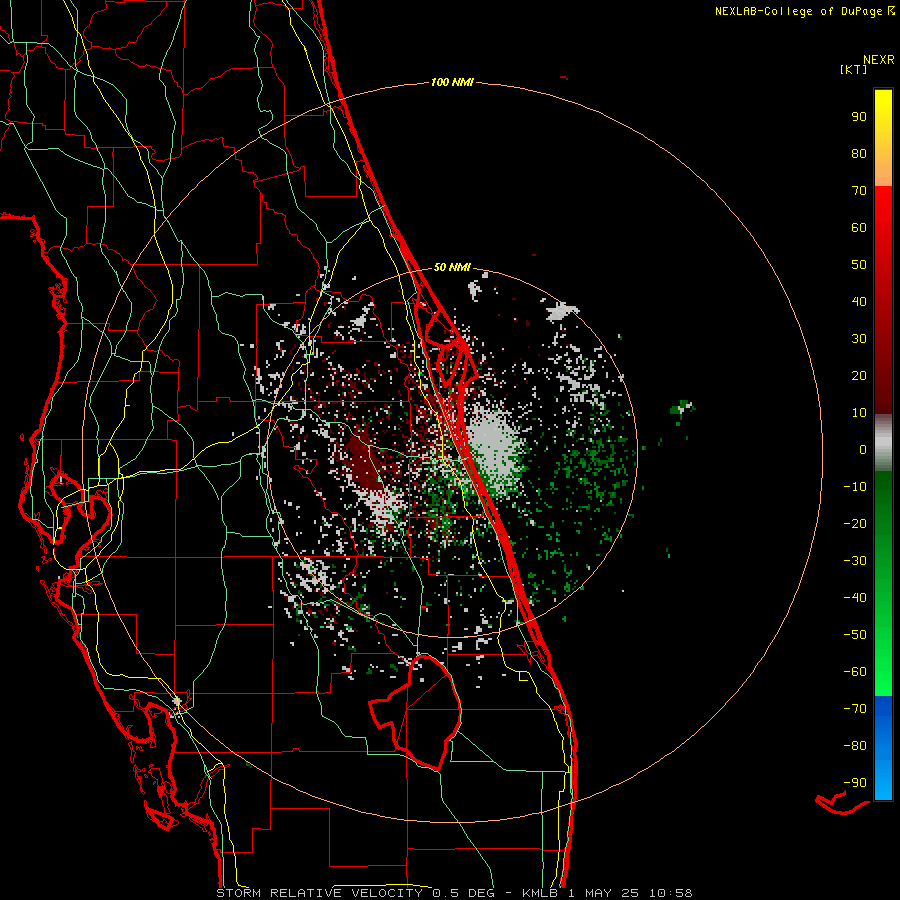Image resolution: width=900 pixels, height=900 pixels.
Task: Click the 20 value on the velocity scale
Action: pos(859,375)
